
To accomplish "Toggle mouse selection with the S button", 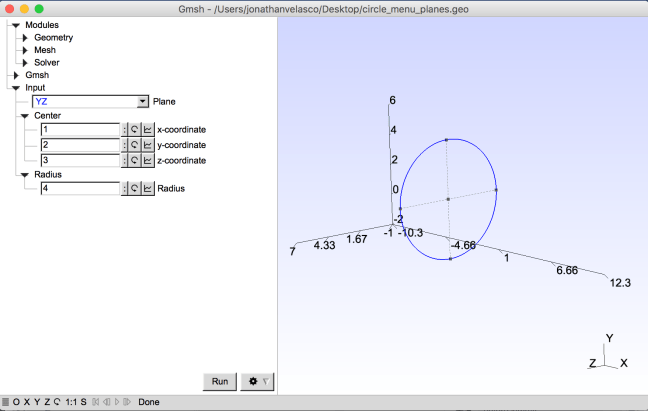I will click(83, 402).
